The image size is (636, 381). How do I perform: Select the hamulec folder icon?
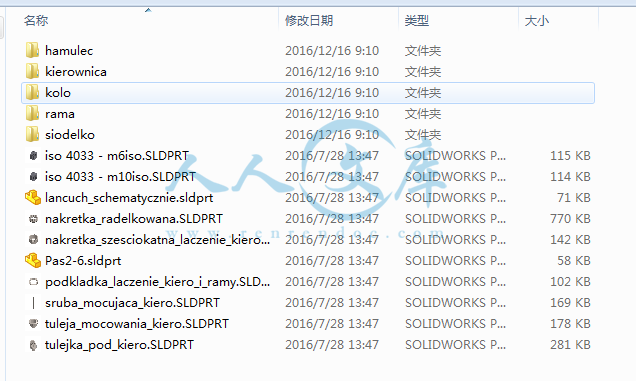pos(32,50)
